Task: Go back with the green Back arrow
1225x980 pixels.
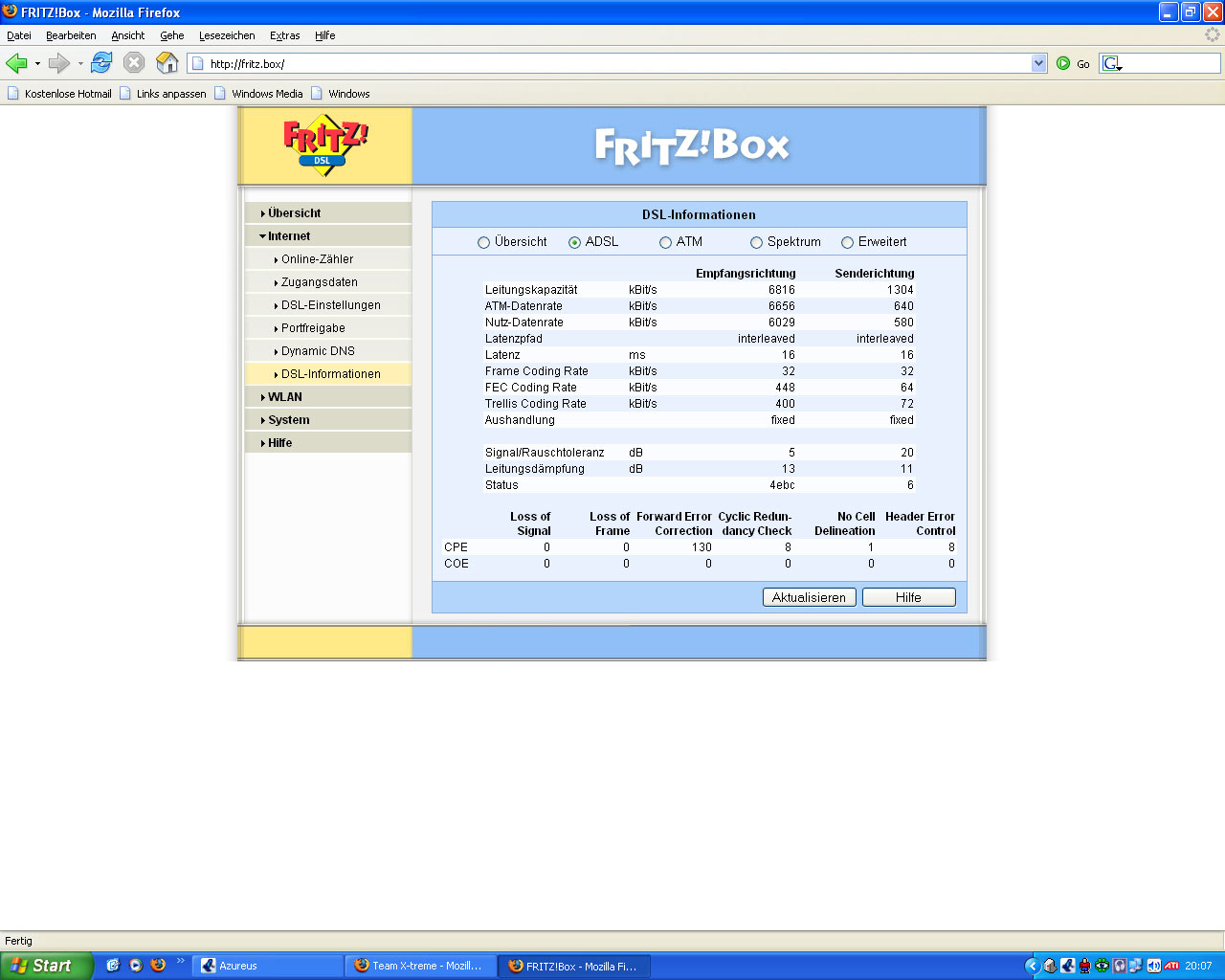Action: [x=16, y=63]
